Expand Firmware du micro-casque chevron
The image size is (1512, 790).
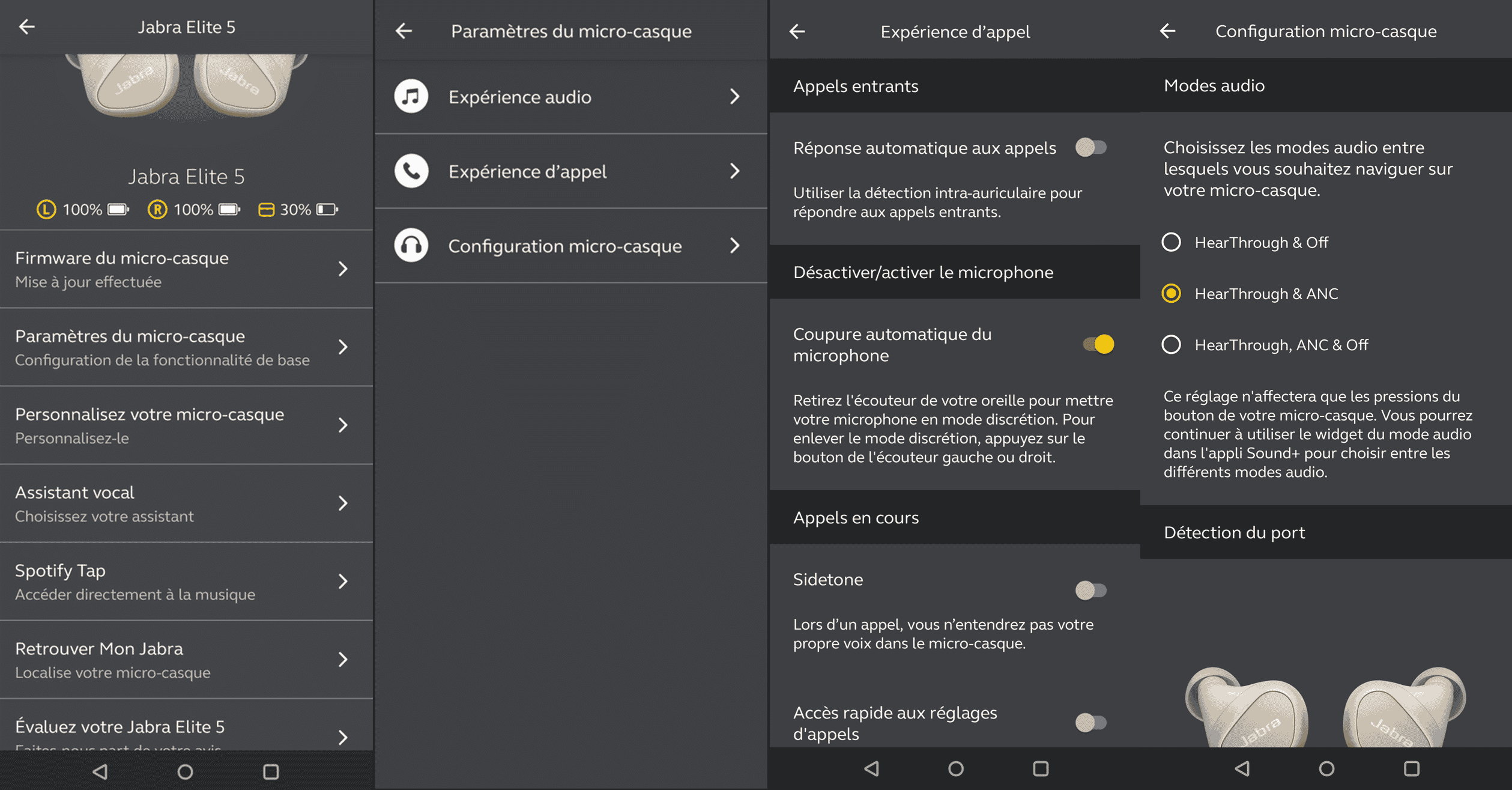pos(343,269)
